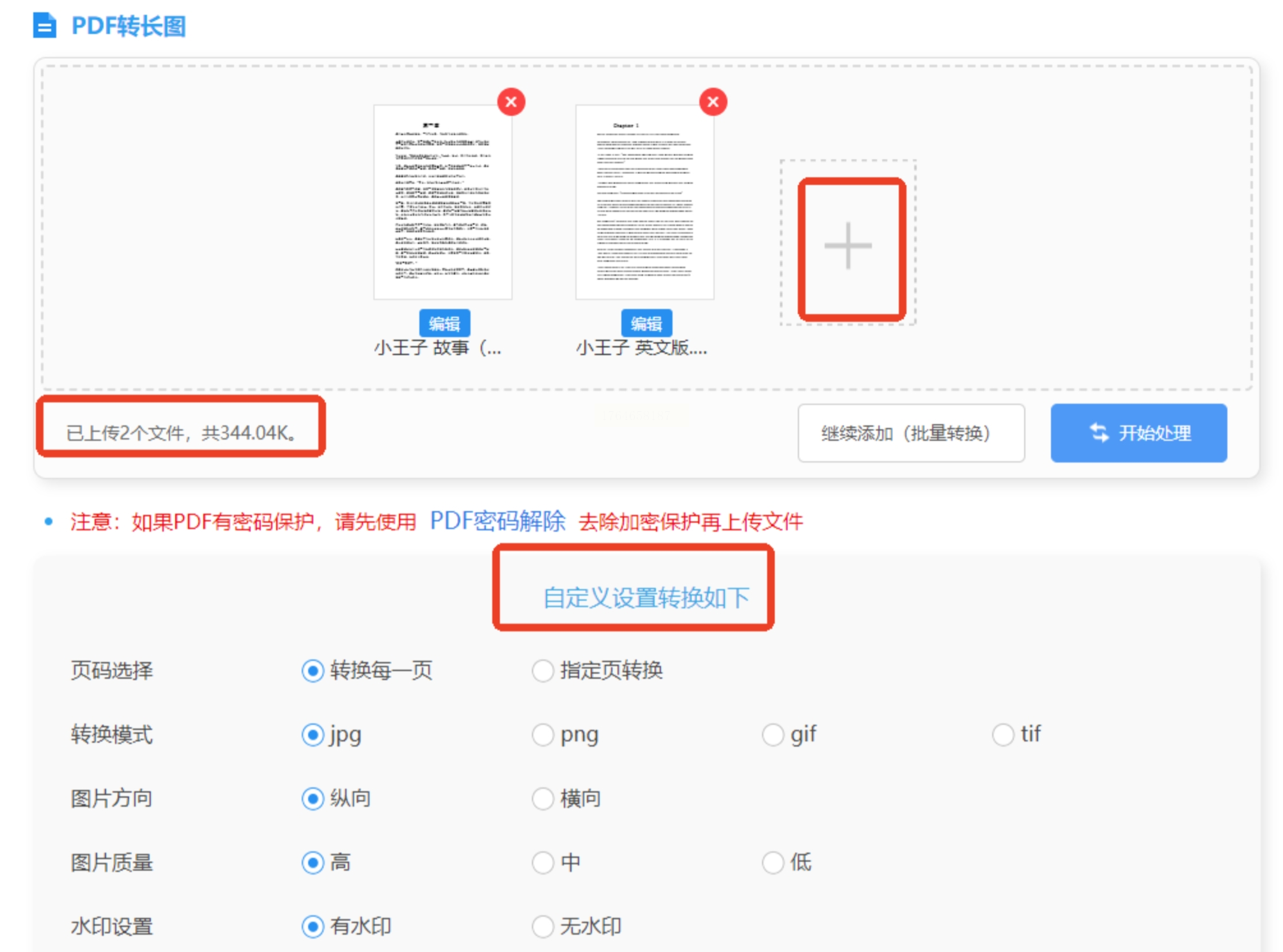Select 无水印 watermark option

pyautogui.click(x=543, y=926)
